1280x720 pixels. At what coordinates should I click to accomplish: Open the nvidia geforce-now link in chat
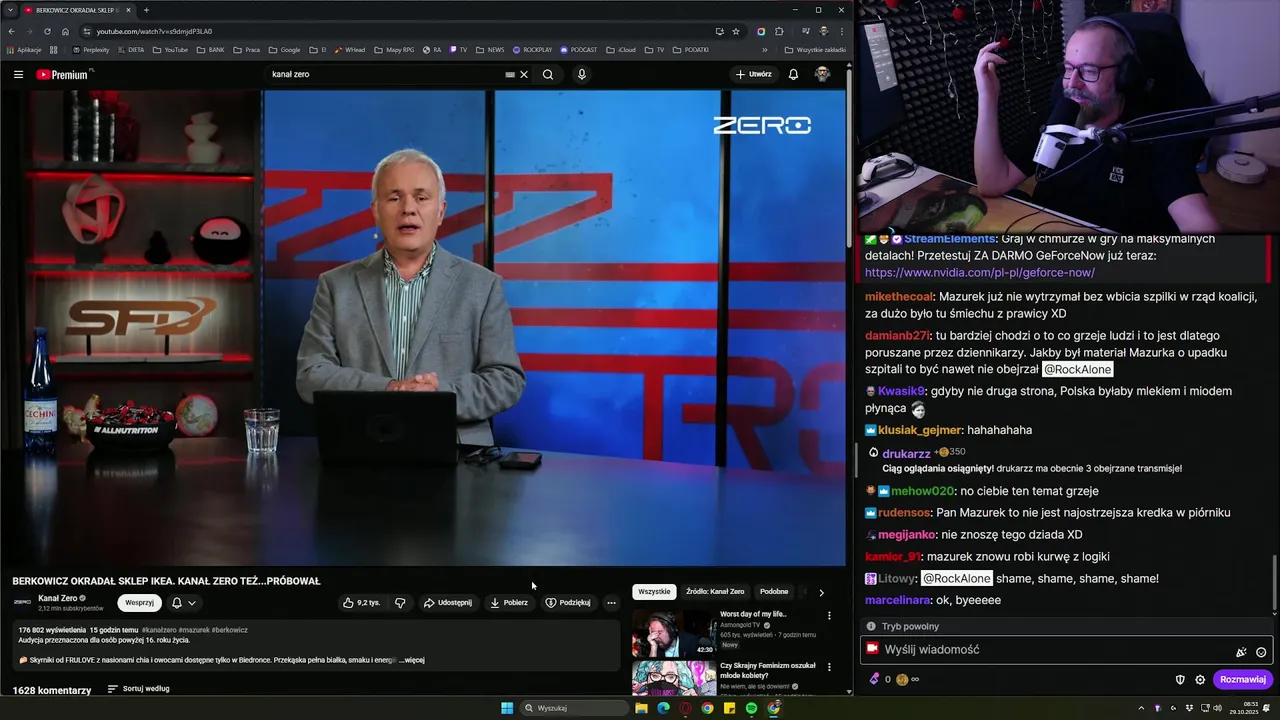(x=980, y=273)
